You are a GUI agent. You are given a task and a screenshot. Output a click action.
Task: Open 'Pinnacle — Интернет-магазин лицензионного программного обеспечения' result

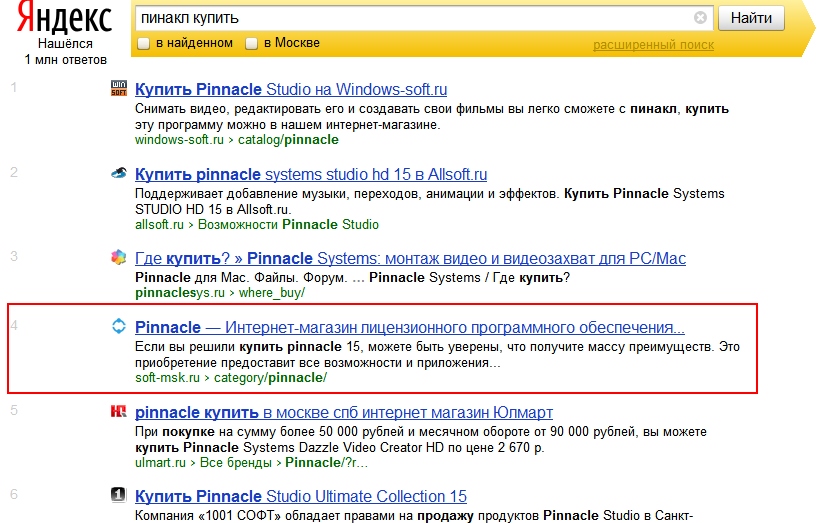(x=410, y=328)
